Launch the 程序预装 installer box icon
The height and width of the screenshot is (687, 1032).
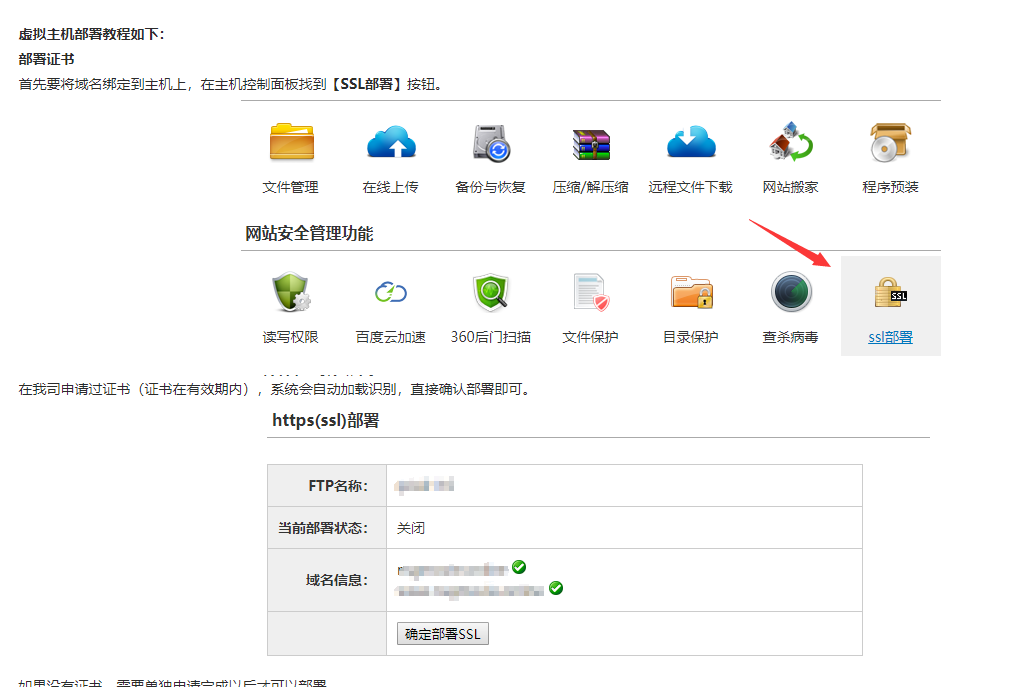tap(890, 143)
